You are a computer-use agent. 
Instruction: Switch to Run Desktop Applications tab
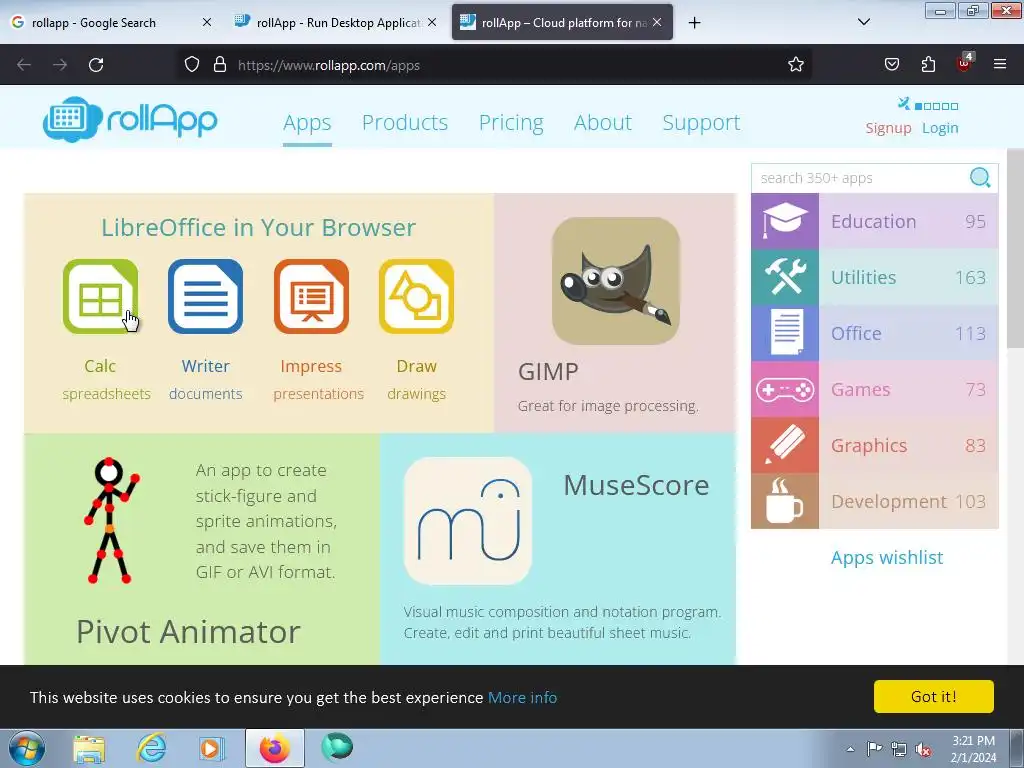pos(338,23)
